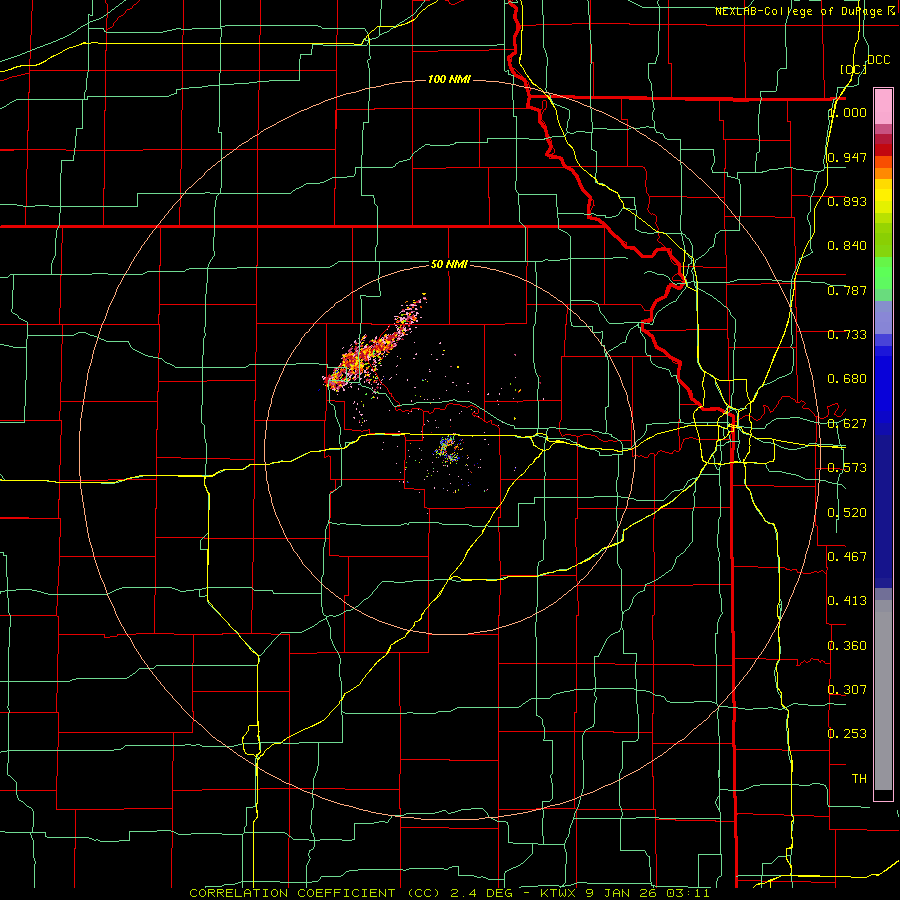The image size is (900, 900).
Task: Click the 0.520 legend value
Action: (x=847, y=513)
